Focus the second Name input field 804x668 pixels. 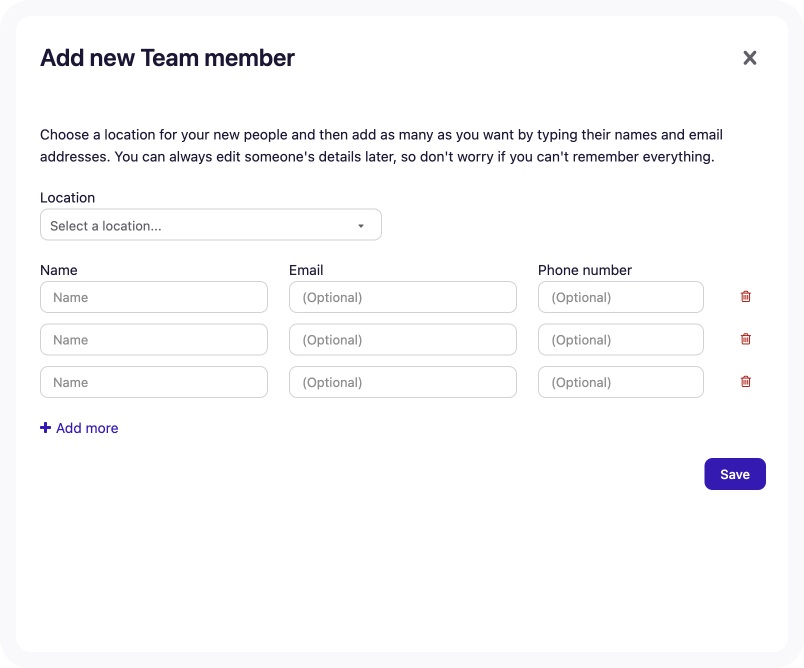coord(153,339)
